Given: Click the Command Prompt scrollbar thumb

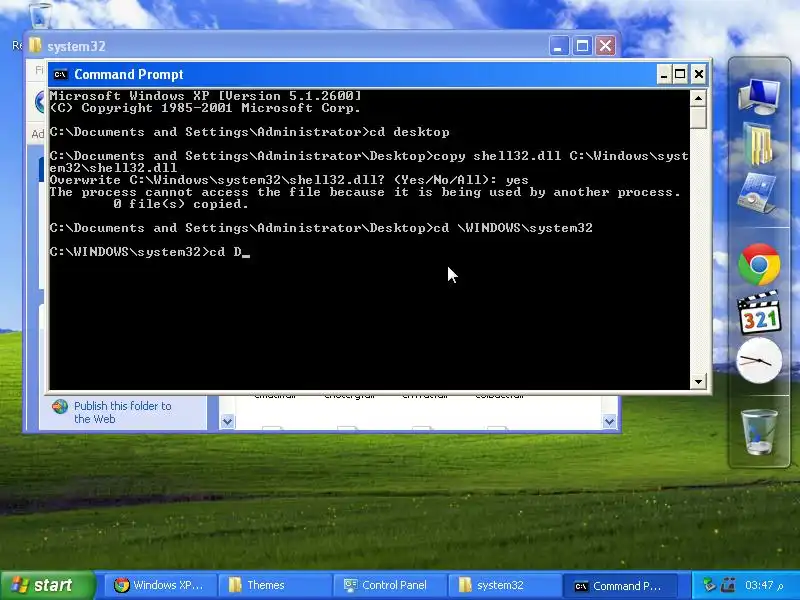Looking at the screenshot, I should click(698, 117).
